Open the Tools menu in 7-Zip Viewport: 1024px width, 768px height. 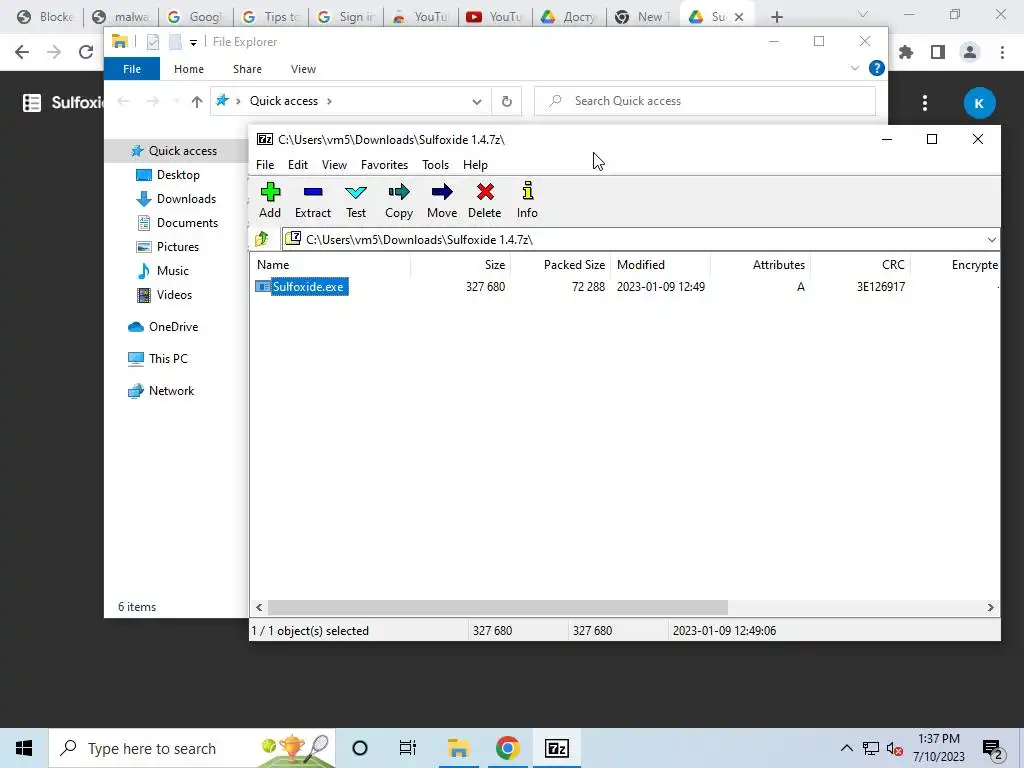(x=435, y=165)
